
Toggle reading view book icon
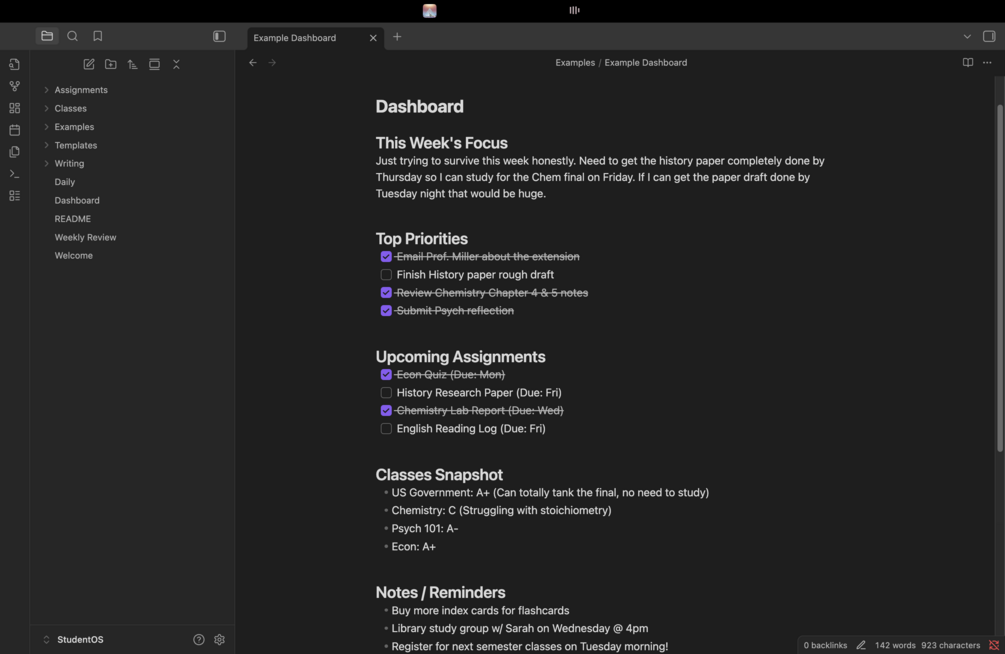tap(967, 62)
